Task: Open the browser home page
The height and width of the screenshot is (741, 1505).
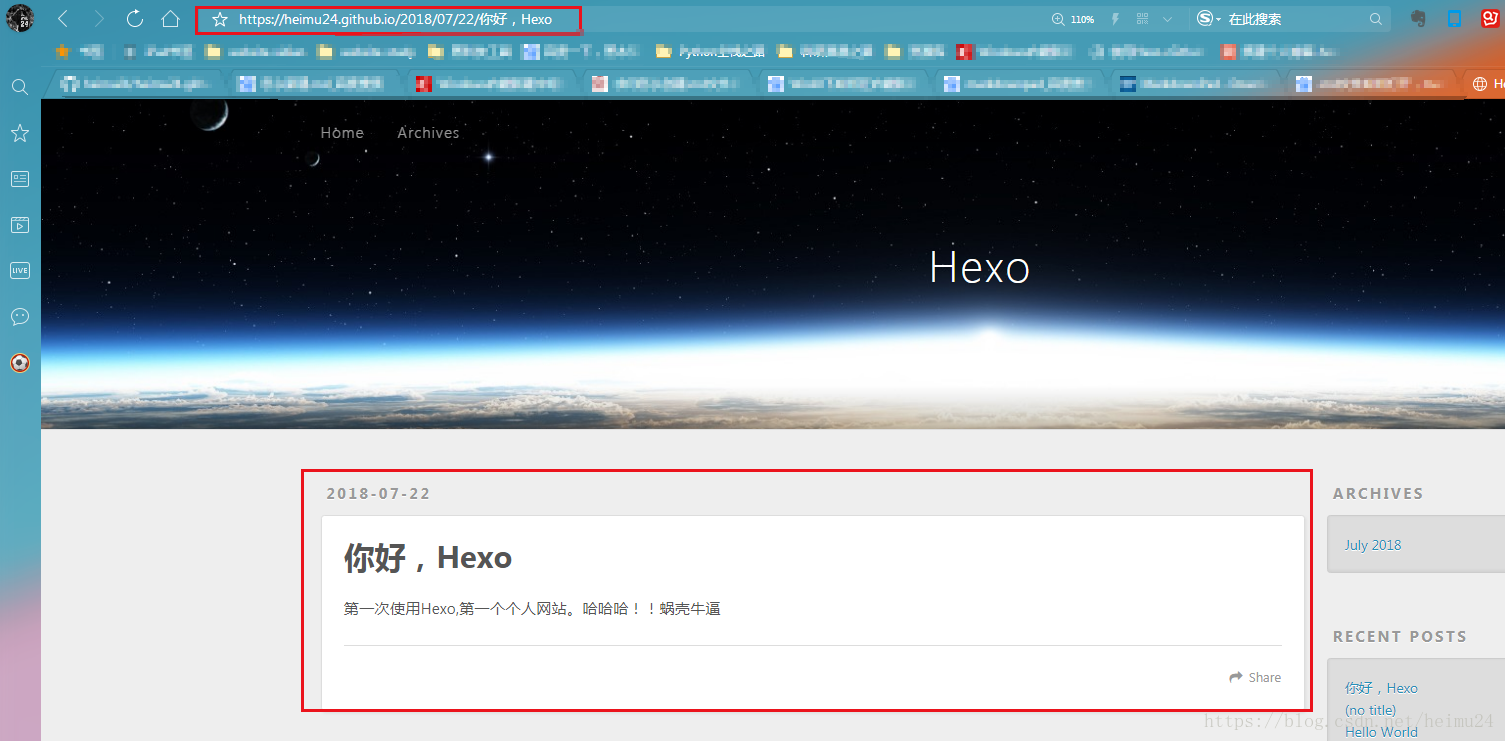Action: (170, 19)
